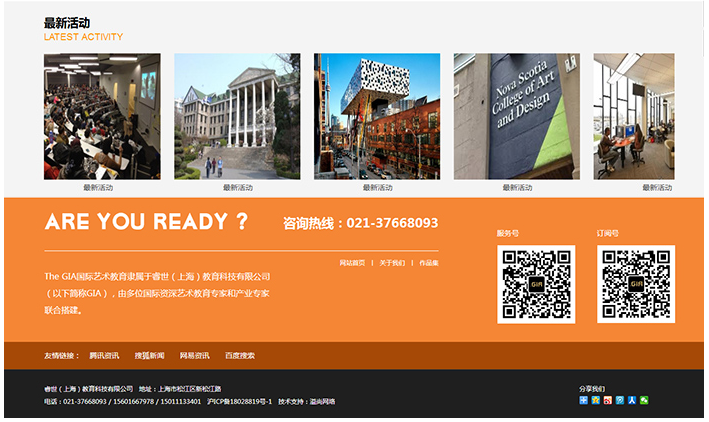
Task: Select the Nova Scotia College of Art thumbnail
Action: [516, 116]
